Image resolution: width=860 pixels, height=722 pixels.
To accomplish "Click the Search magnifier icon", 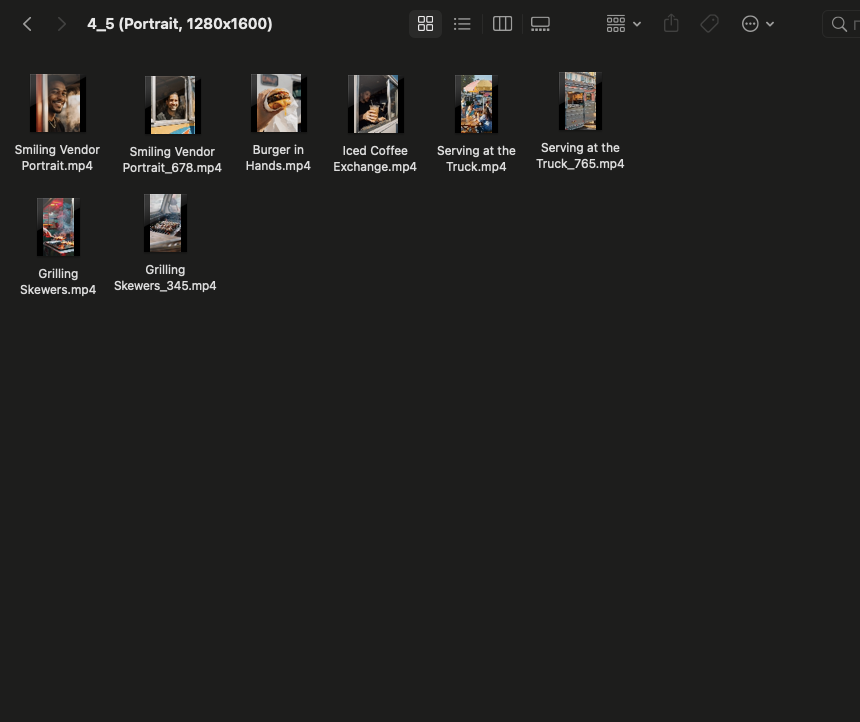I will [839, 24].
